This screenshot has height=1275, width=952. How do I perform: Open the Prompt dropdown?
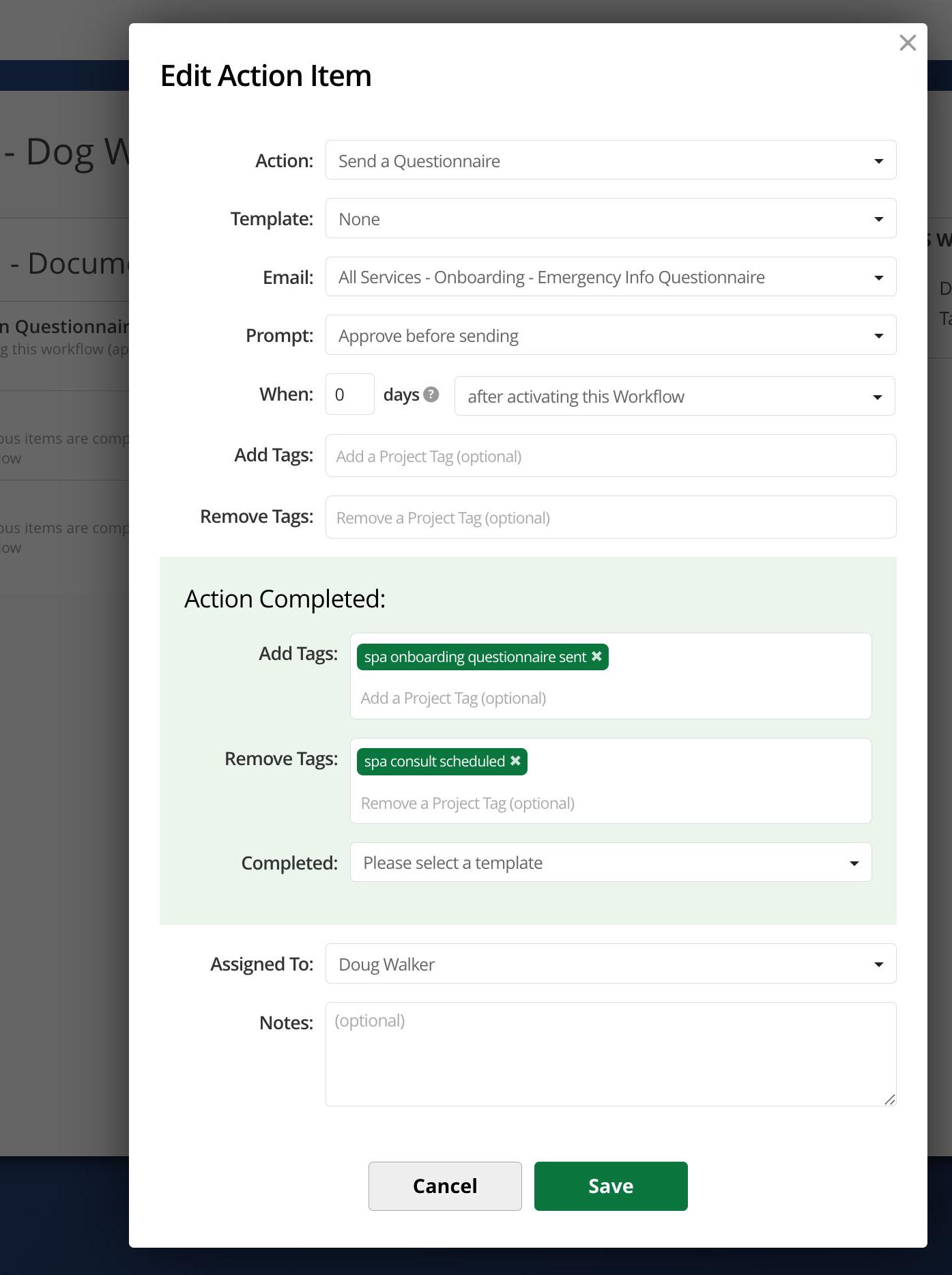[610, 335]
